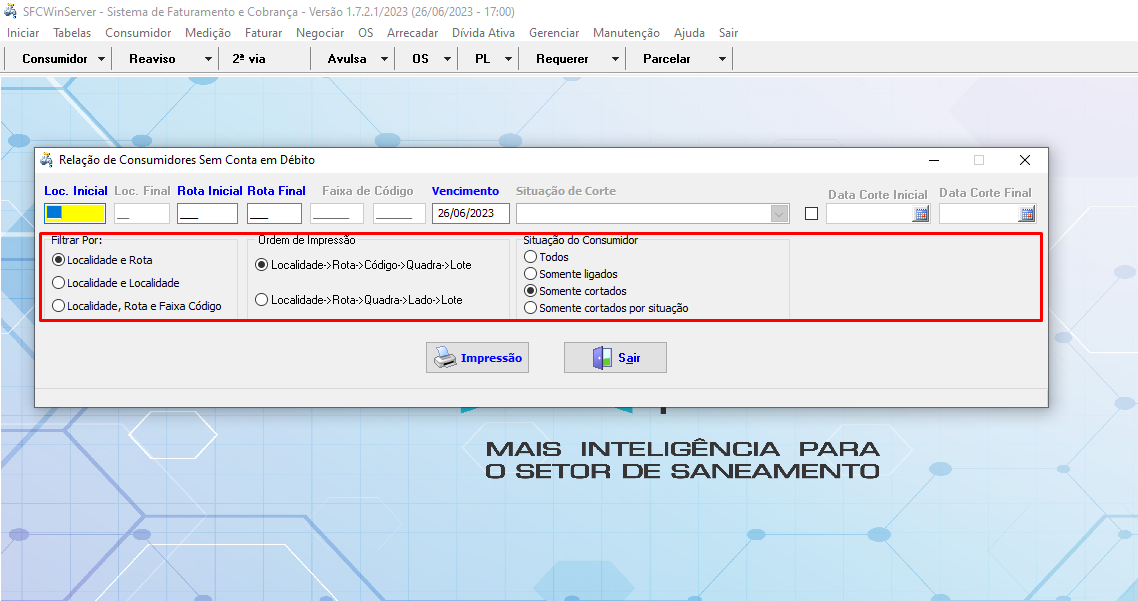1138x601 pixels.
Task: Select 'Todos' consumer situation radio
Action: pos(531,257)
